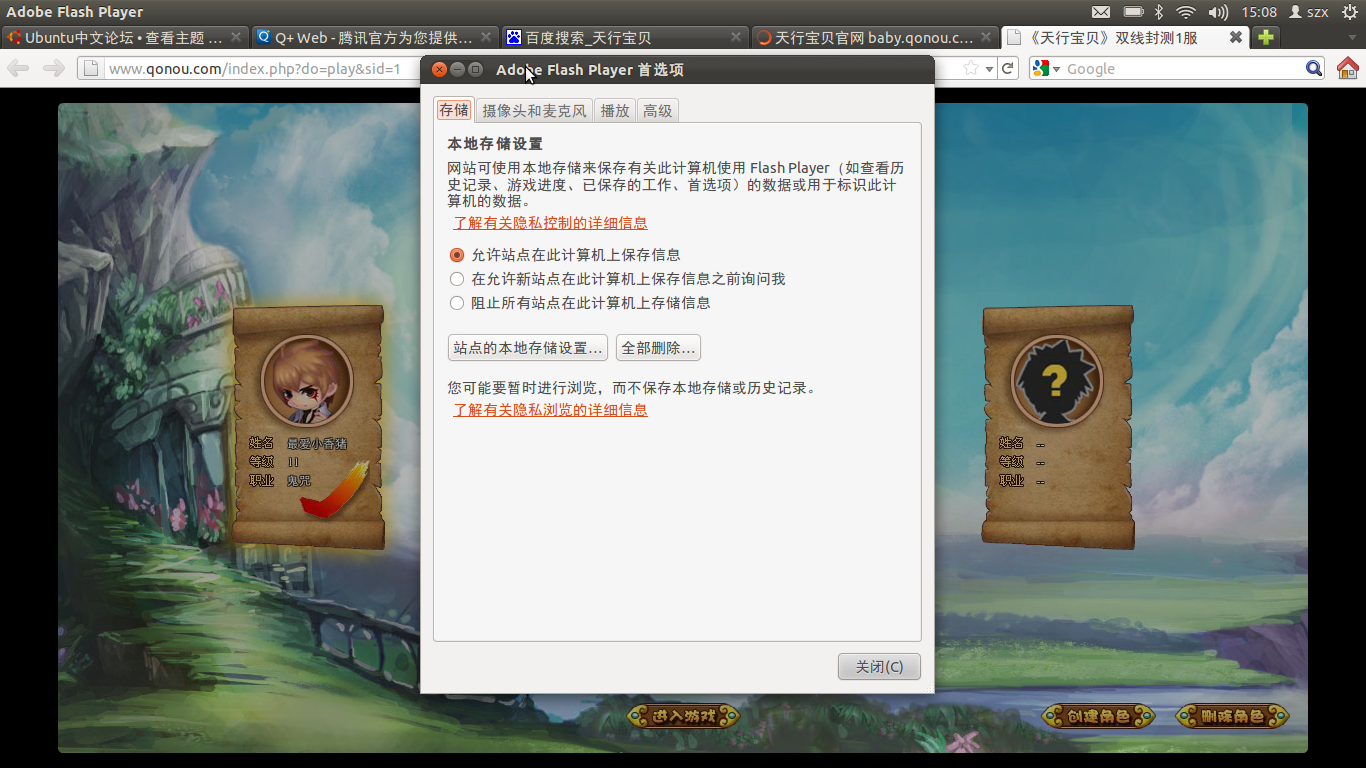Select 阻止所有站点在此计算机上存储信息 radio option
This screenshot has width=1366, height=768.
click(581, 303)
